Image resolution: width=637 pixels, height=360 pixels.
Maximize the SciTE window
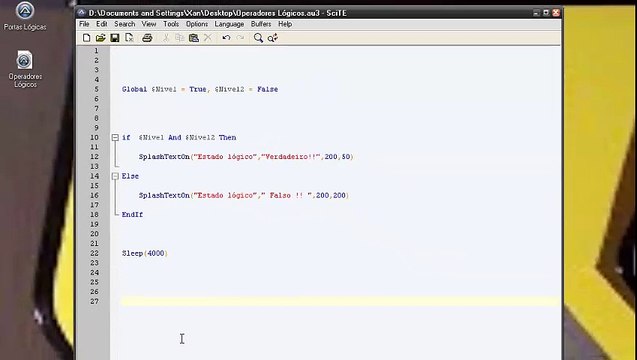[546, 13]
